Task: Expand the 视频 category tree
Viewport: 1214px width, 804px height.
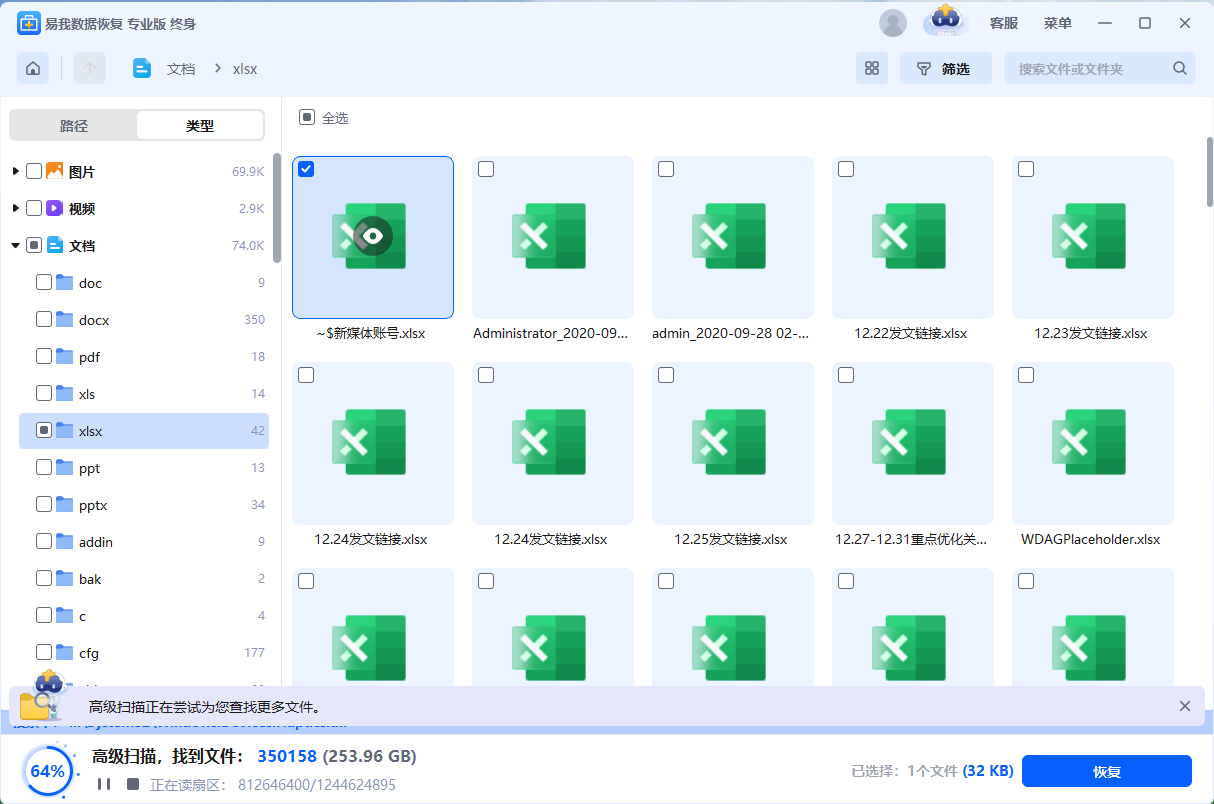Action: 16,209
